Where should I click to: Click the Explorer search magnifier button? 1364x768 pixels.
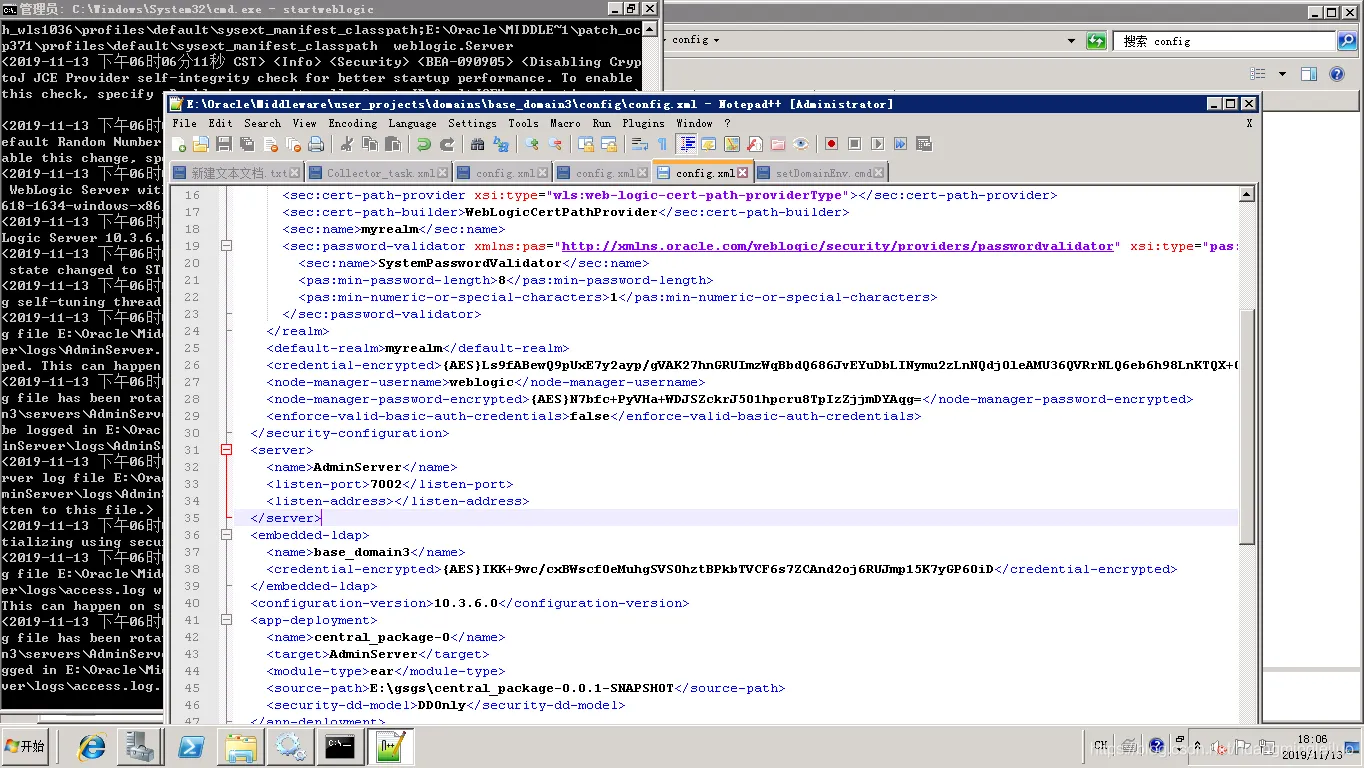(1347, 41)
